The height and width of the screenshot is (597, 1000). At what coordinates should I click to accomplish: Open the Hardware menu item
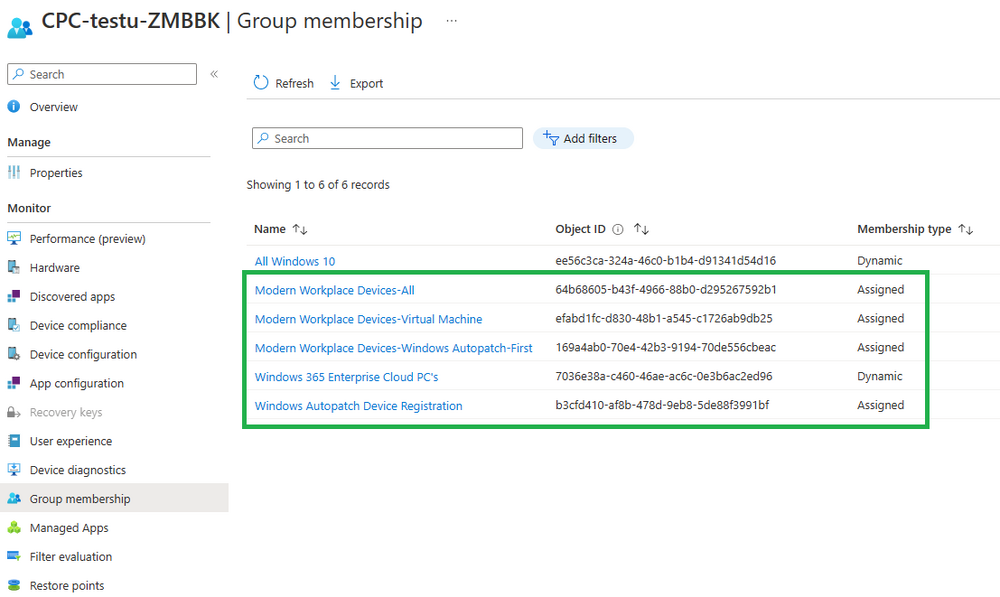[x=55, y=268]
